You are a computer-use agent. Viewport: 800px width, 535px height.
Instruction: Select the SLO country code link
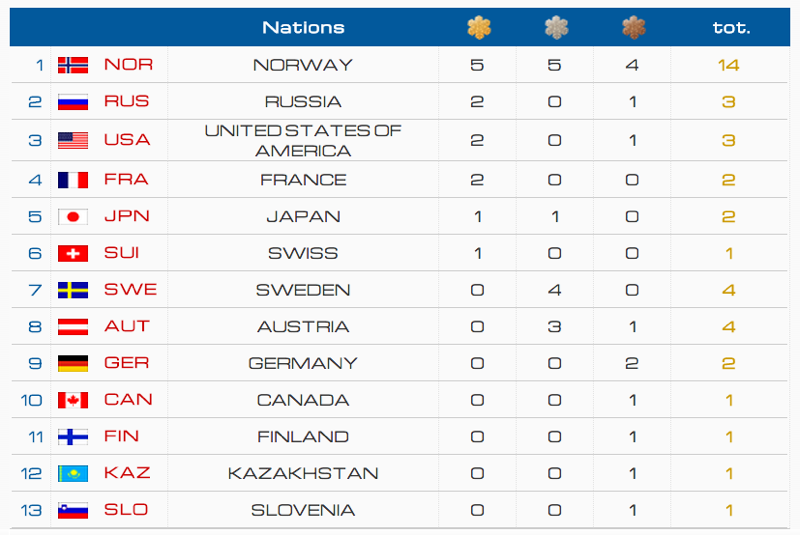tap(126, 510)
